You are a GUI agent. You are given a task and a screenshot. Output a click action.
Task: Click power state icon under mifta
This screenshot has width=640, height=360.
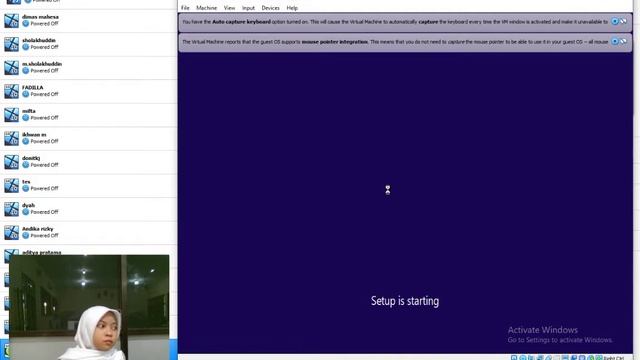[26, 118]
